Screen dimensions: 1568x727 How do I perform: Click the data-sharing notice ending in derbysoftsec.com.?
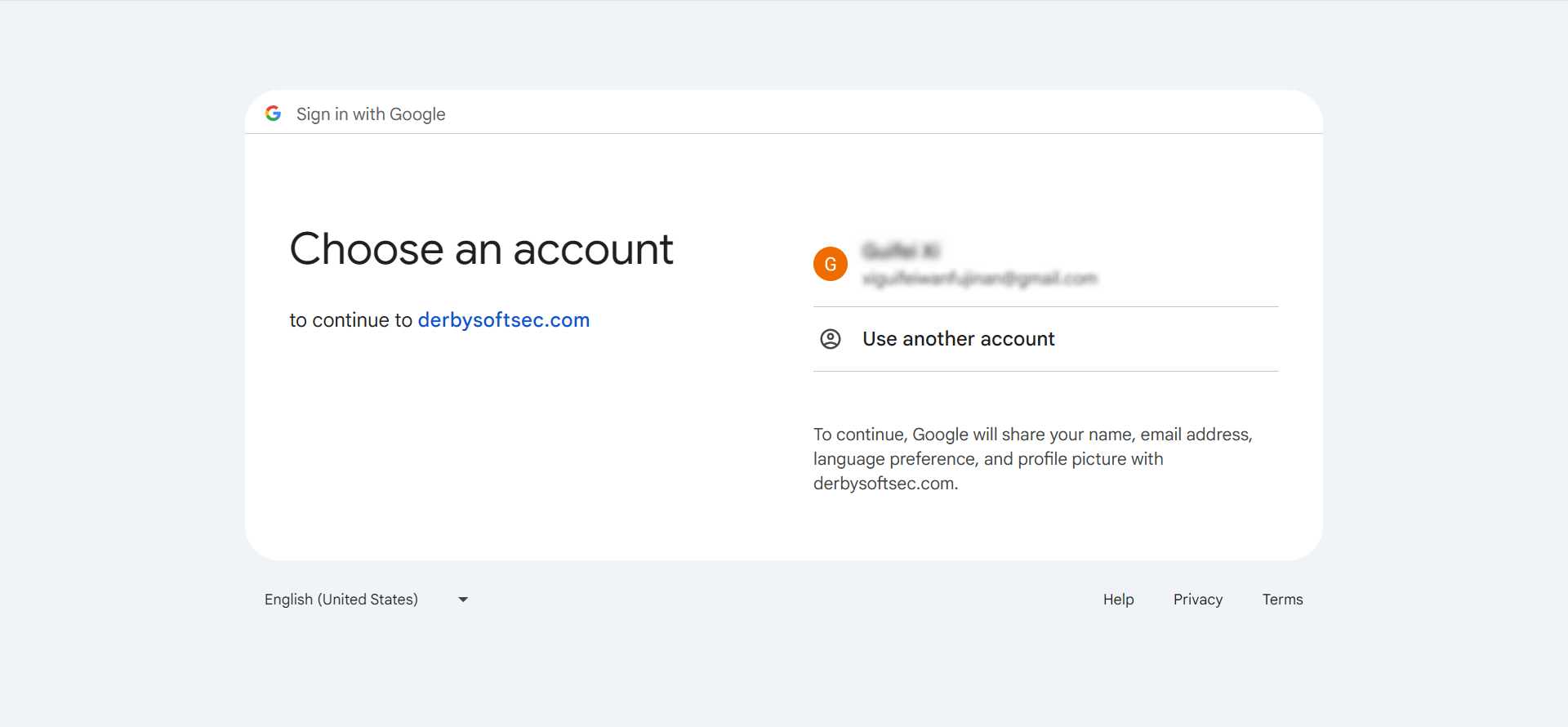[x=1033, y=459]
